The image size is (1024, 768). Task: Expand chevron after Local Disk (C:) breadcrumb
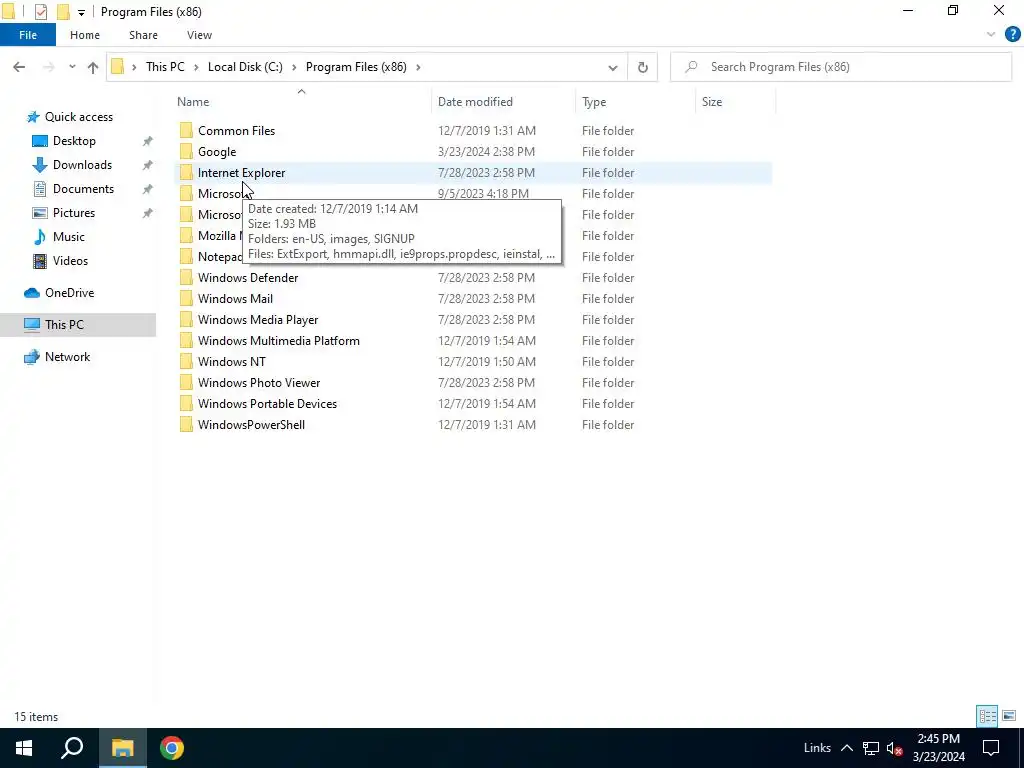[x=295, y=67]
